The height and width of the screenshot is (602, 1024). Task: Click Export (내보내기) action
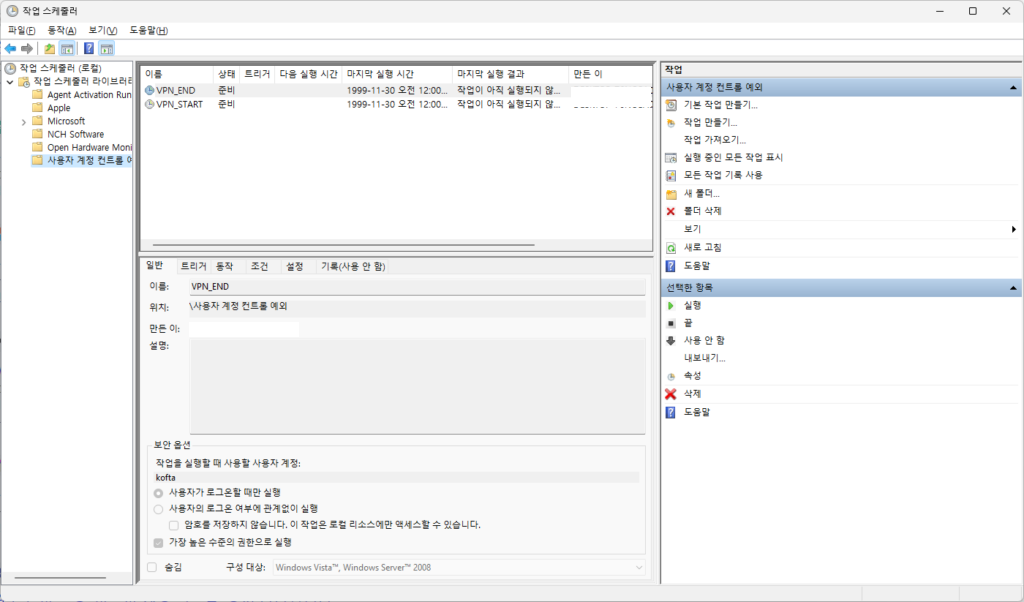click(x=704, y=358)
